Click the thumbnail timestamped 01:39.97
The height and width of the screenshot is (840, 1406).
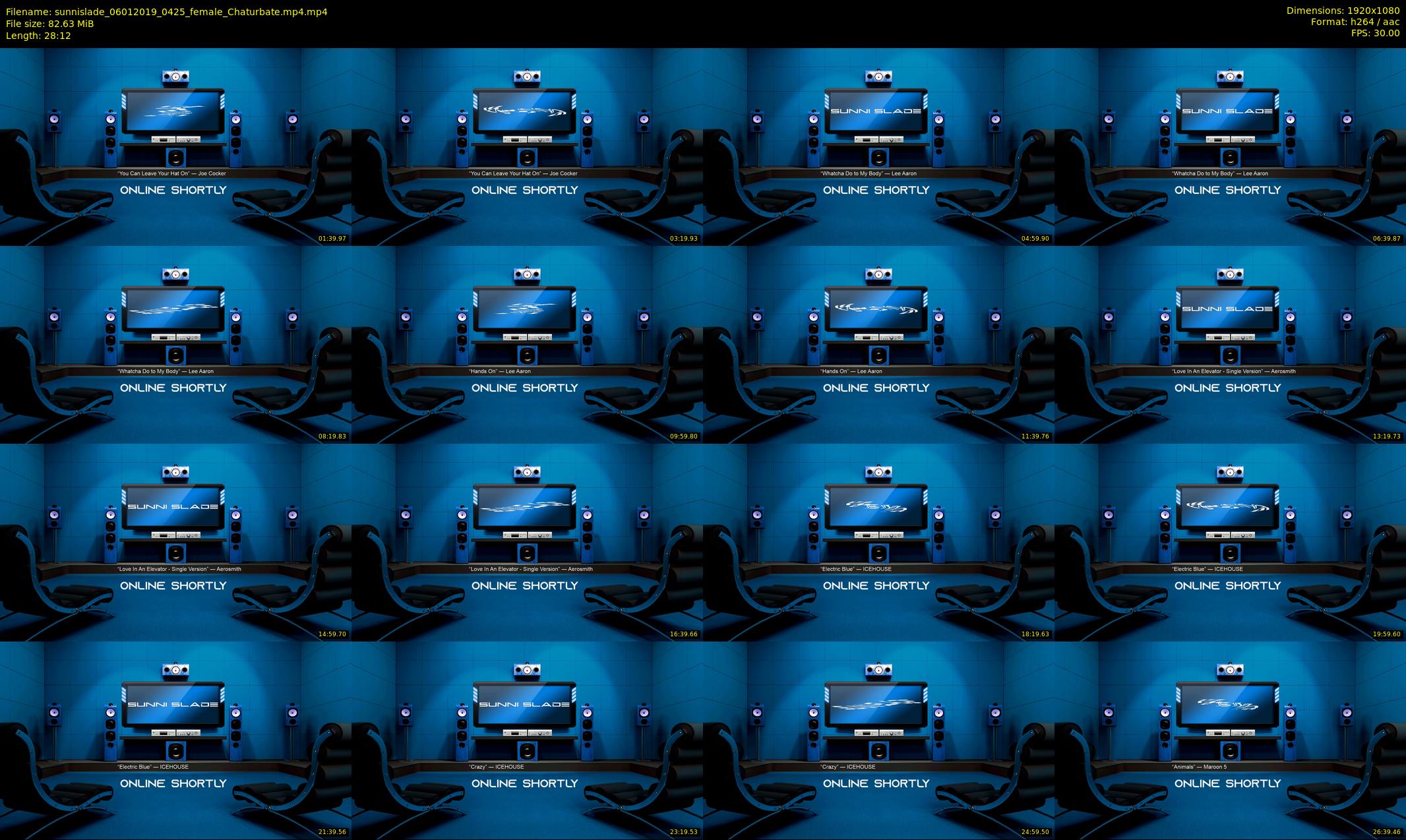click(175, 146)
